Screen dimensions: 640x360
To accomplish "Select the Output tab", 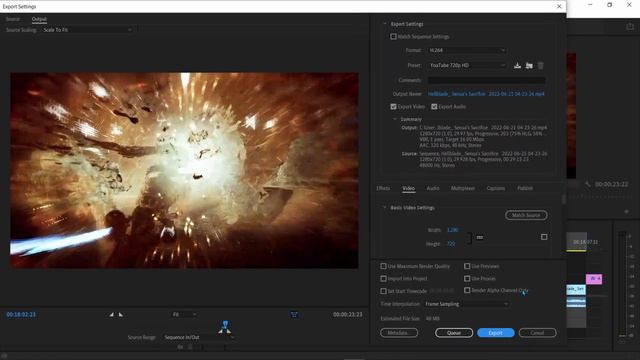I will (39, 19).
